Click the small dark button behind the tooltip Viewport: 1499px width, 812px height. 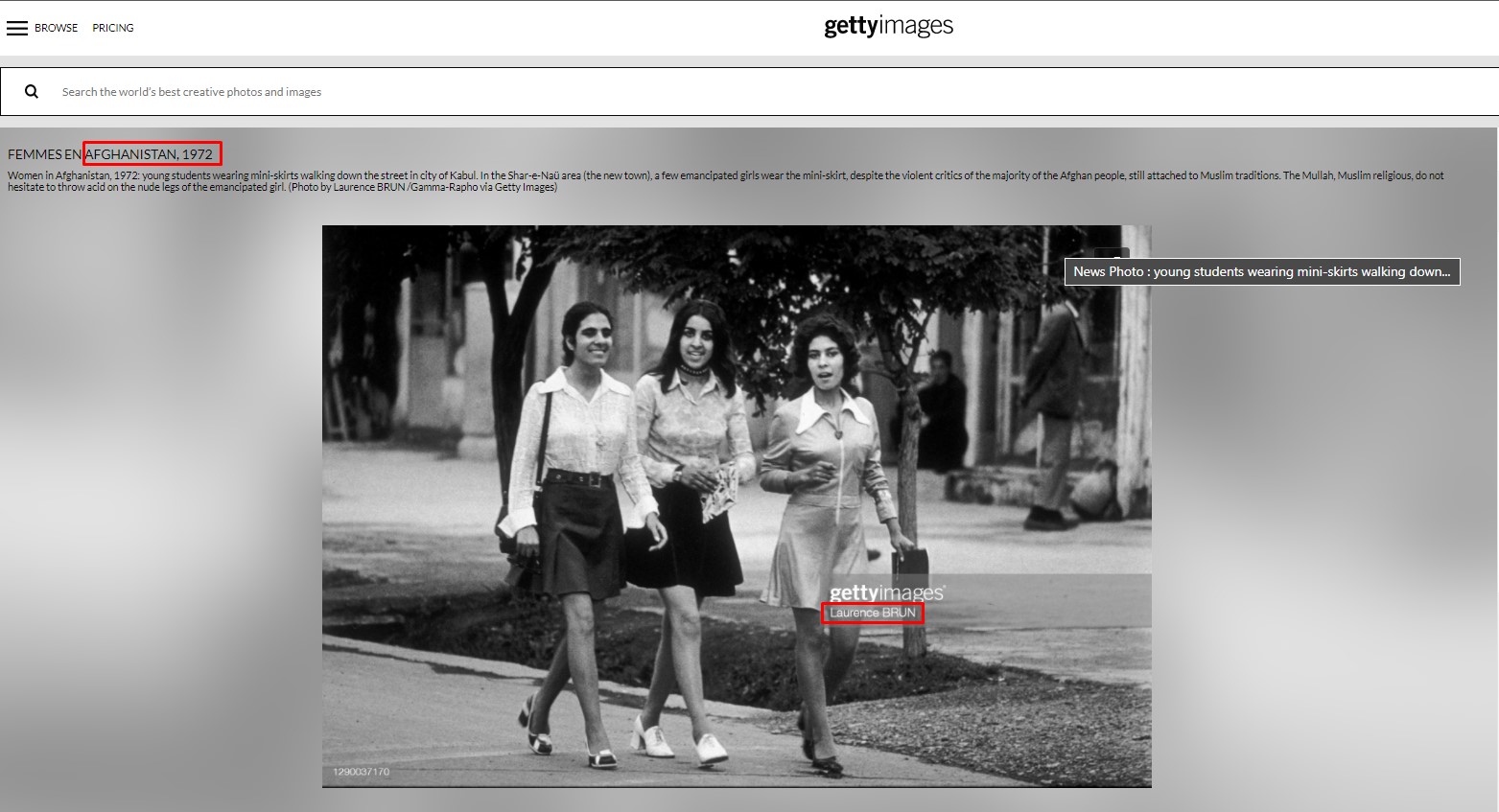1113,253
